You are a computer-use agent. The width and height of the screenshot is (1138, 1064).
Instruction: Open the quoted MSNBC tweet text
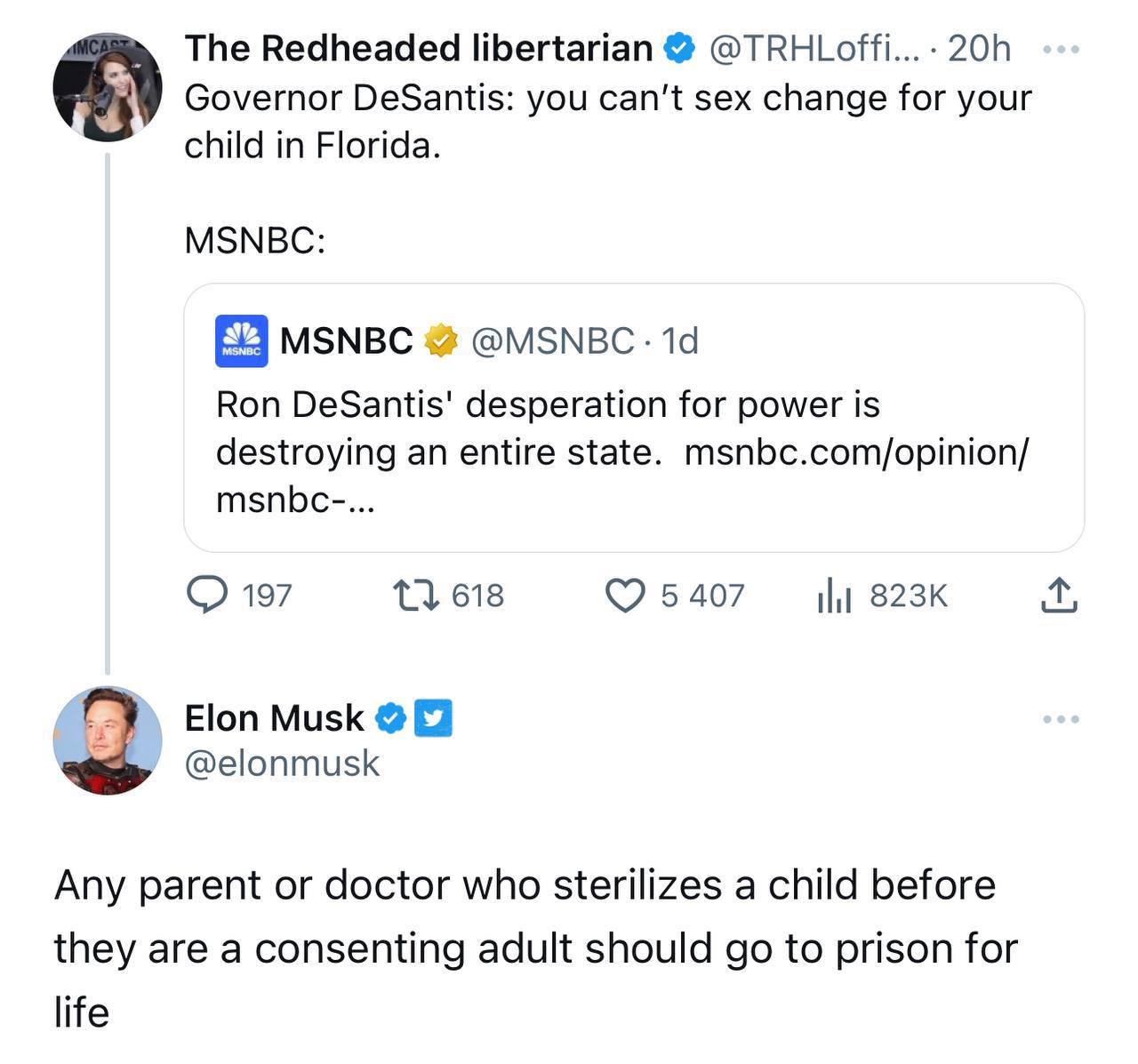click(x=547, y=405)
